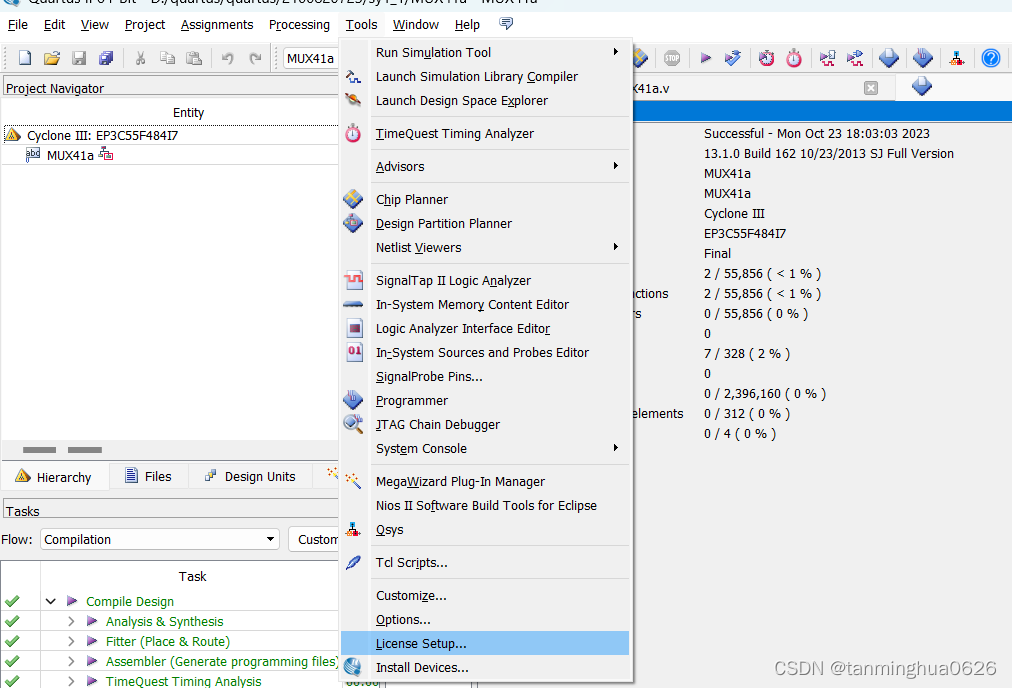Open the Window menu
The width and height of the screenshot is (1012, 688).
coord(416,25)
